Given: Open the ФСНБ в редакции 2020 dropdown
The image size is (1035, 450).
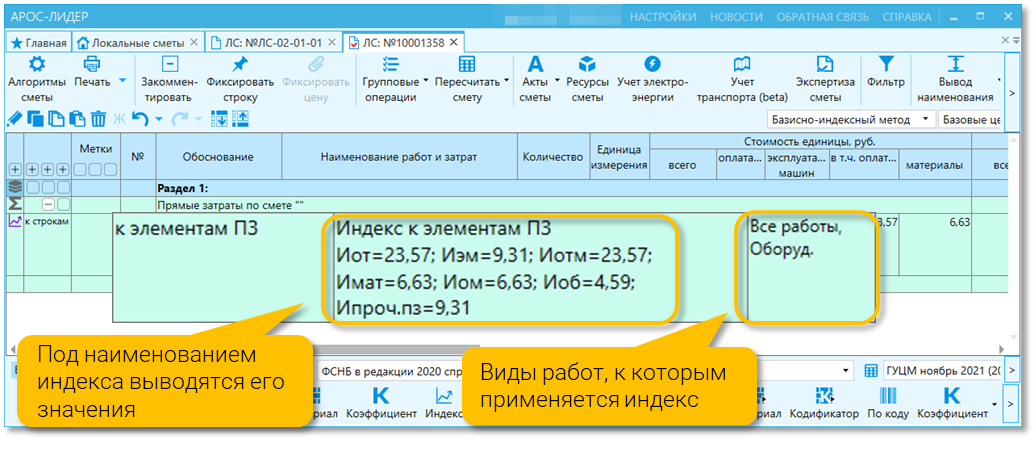Looking at the screenshot, I should coord(586,370).
